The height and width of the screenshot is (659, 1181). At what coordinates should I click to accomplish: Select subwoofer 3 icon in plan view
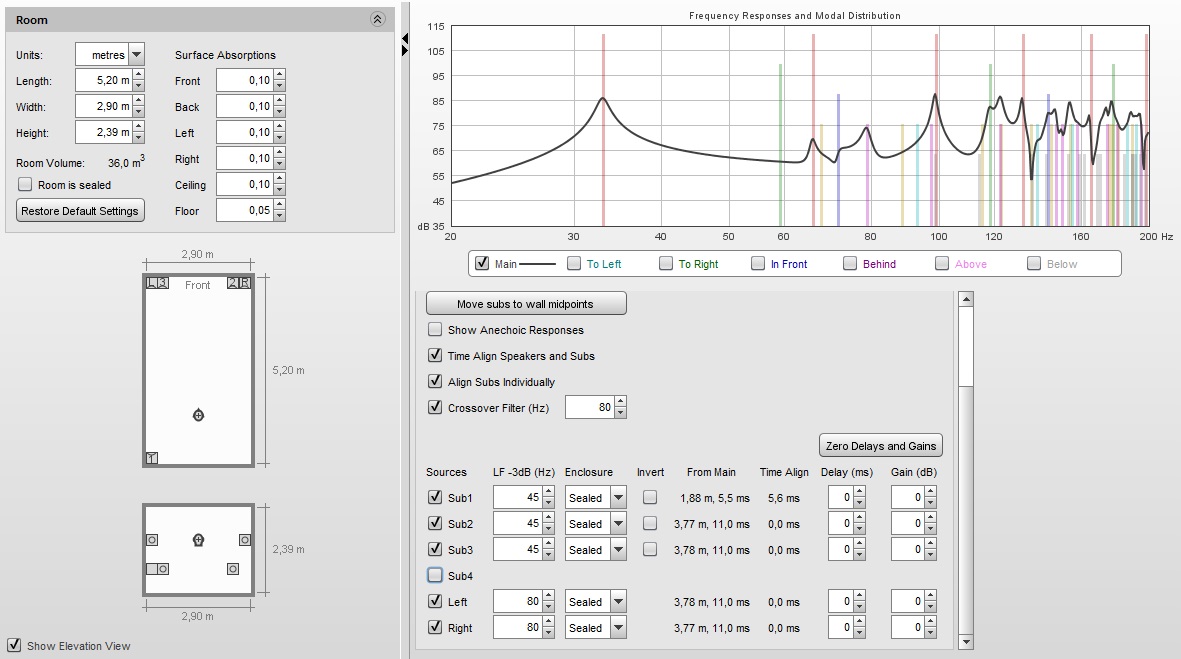pyautogui.click(x=163, y=283)
